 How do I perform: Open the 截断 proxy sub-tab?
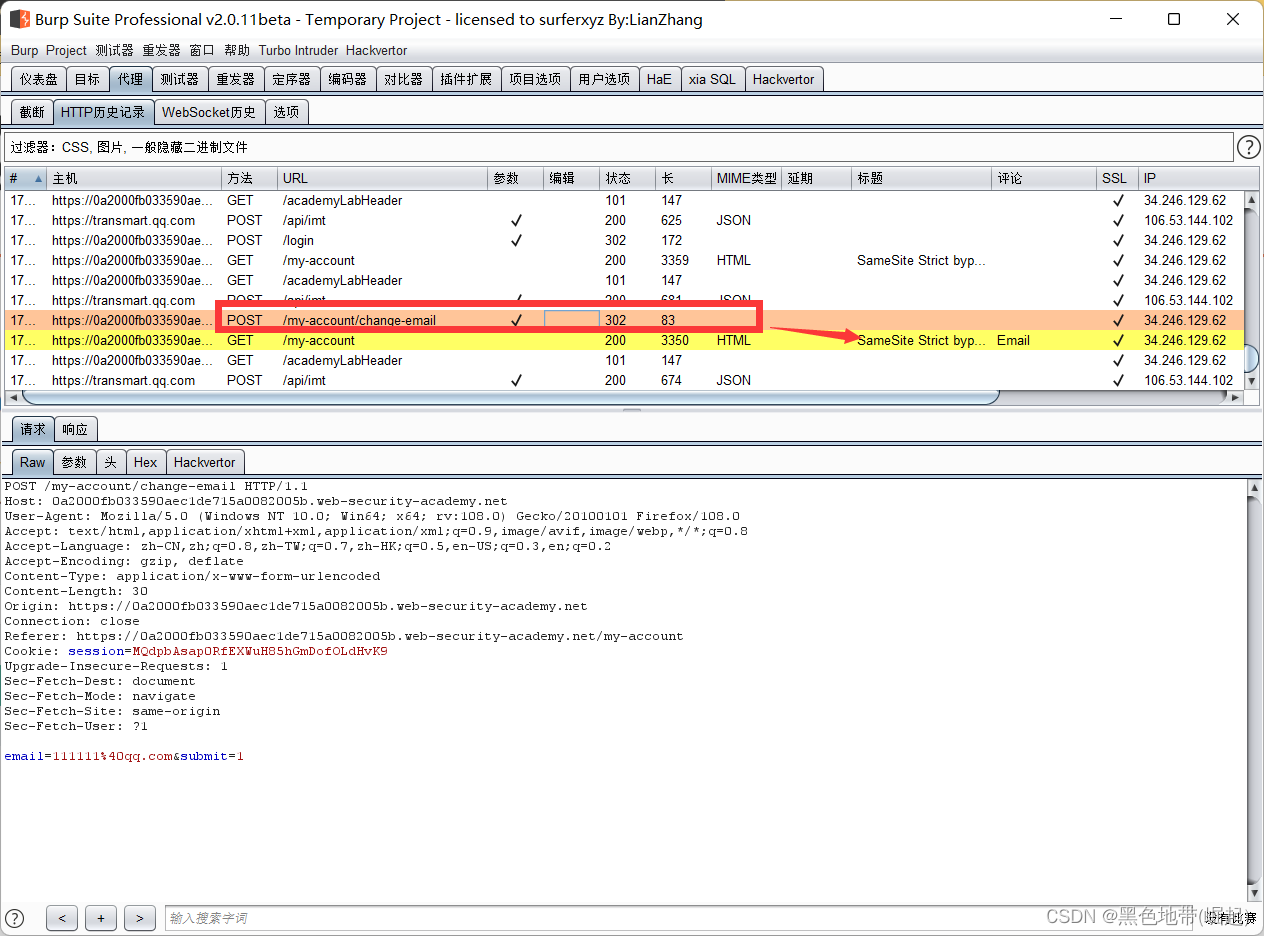32,112
